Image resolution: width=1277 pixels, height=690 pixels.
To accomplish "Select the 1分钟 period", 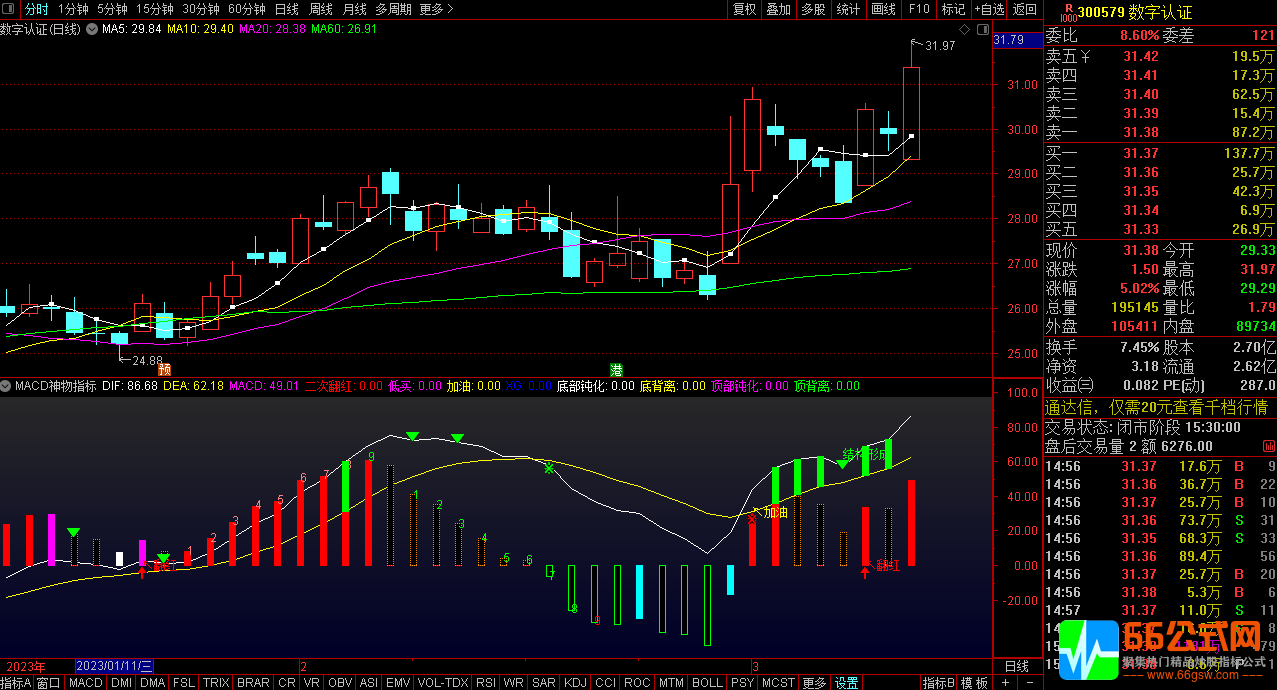I will 73,9.
